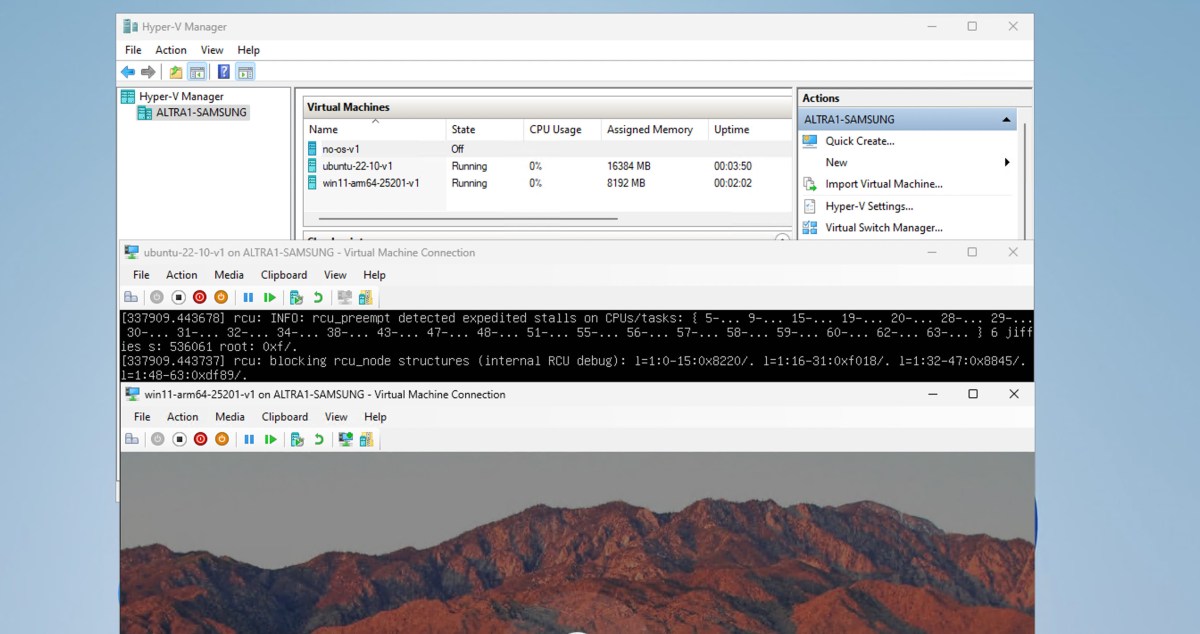Viewport: 1200px width, 634px height.
Task: Select win11-arm64-25201-v1 in Virtual Machines list
Action: coord(548,183)
